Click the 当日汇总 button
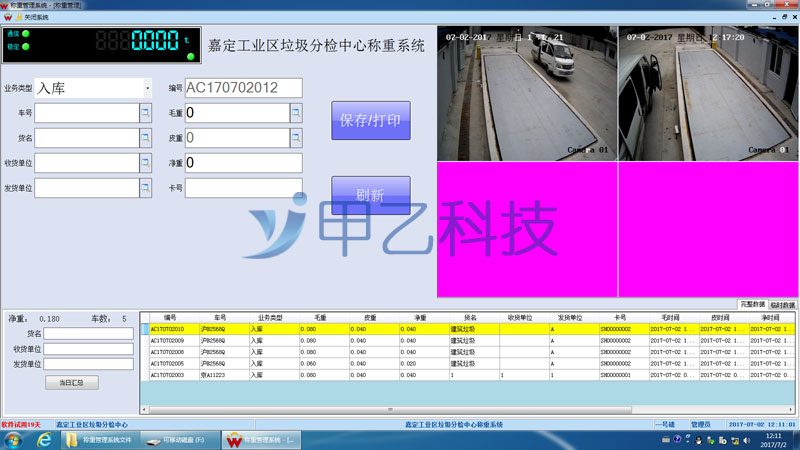Screen dimensions: 800x450 (x=72, y=382)
